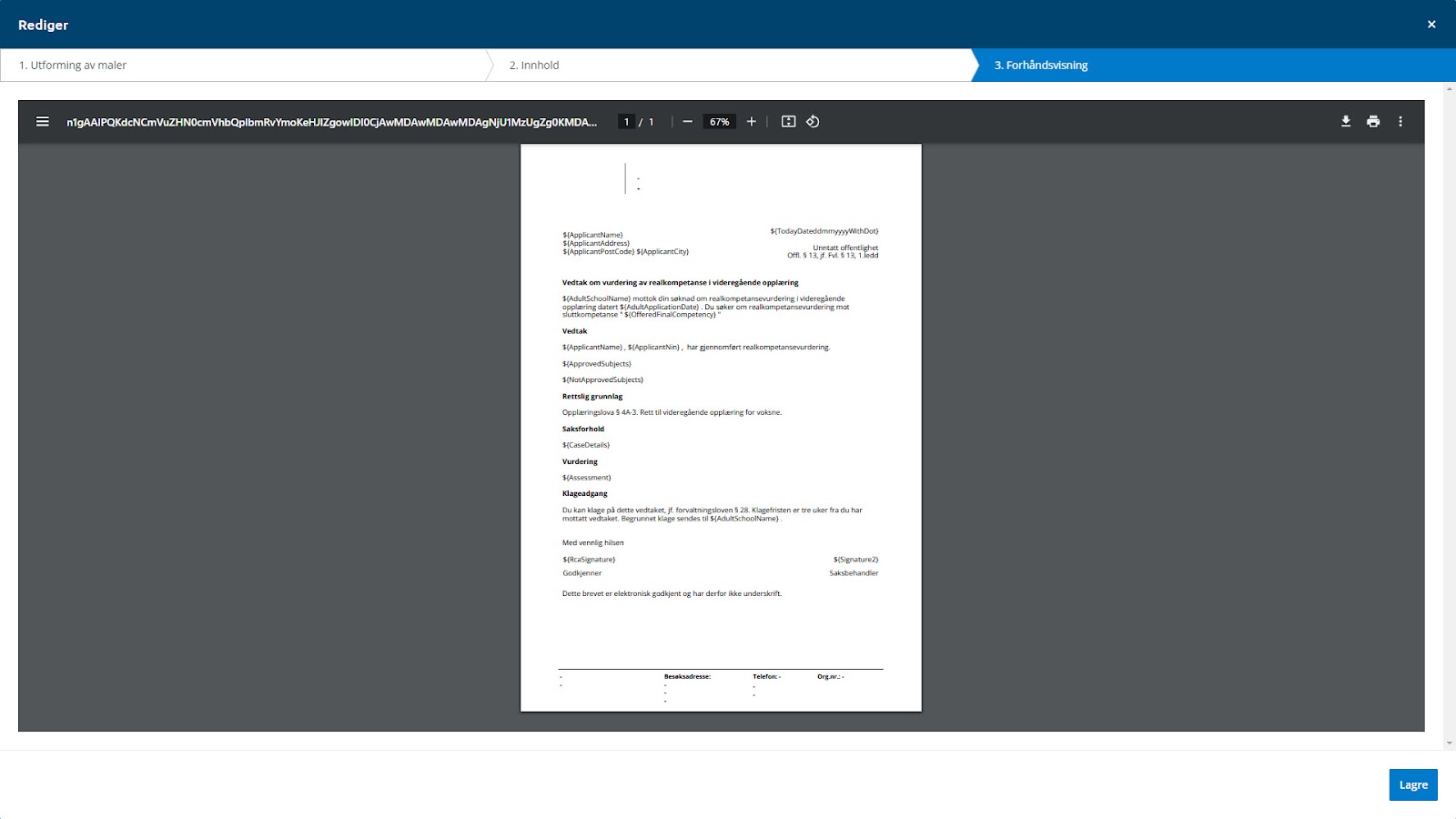Click the '${ApplicantName}' address placeholder
The height and width of the screenshot is (819, 1456).
point(592,235)
